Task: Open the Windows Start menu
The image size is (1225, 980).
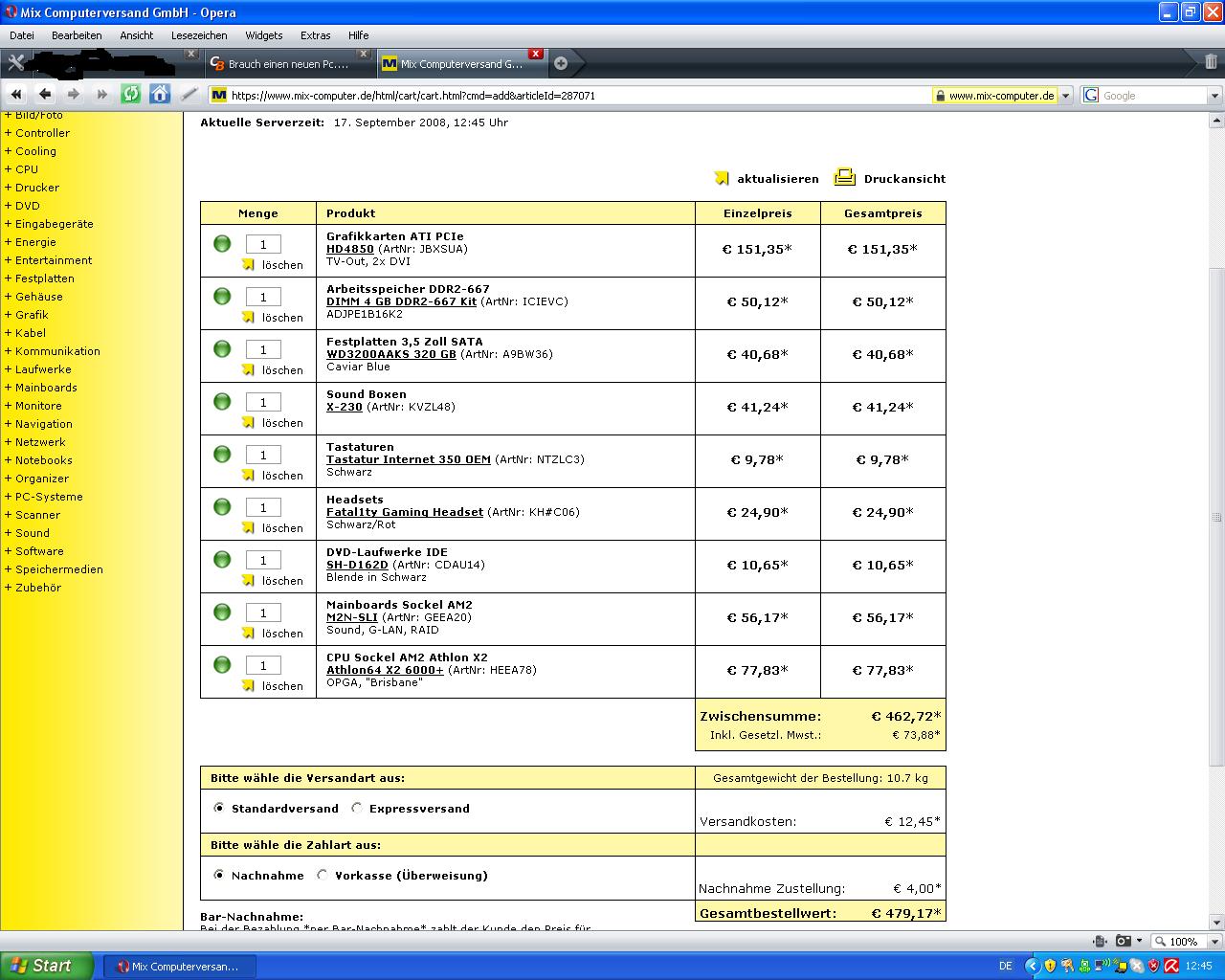Action: pos(47,966)
